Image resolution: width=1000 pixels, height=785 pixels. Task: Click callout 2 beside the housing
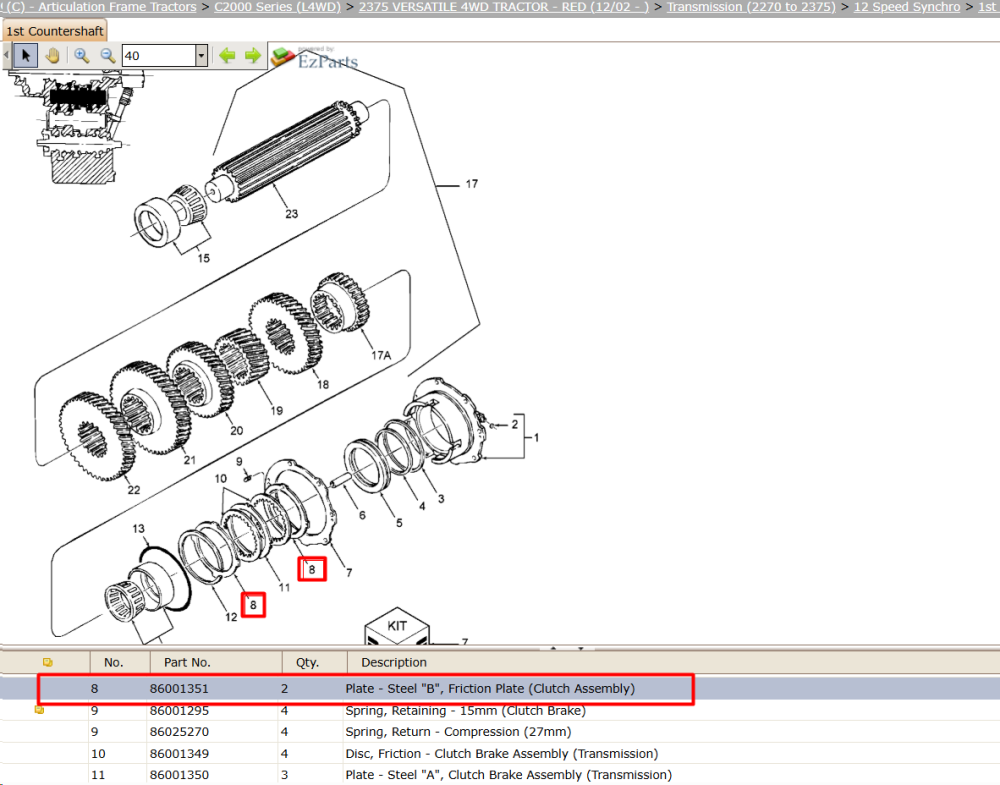(515, 424)
